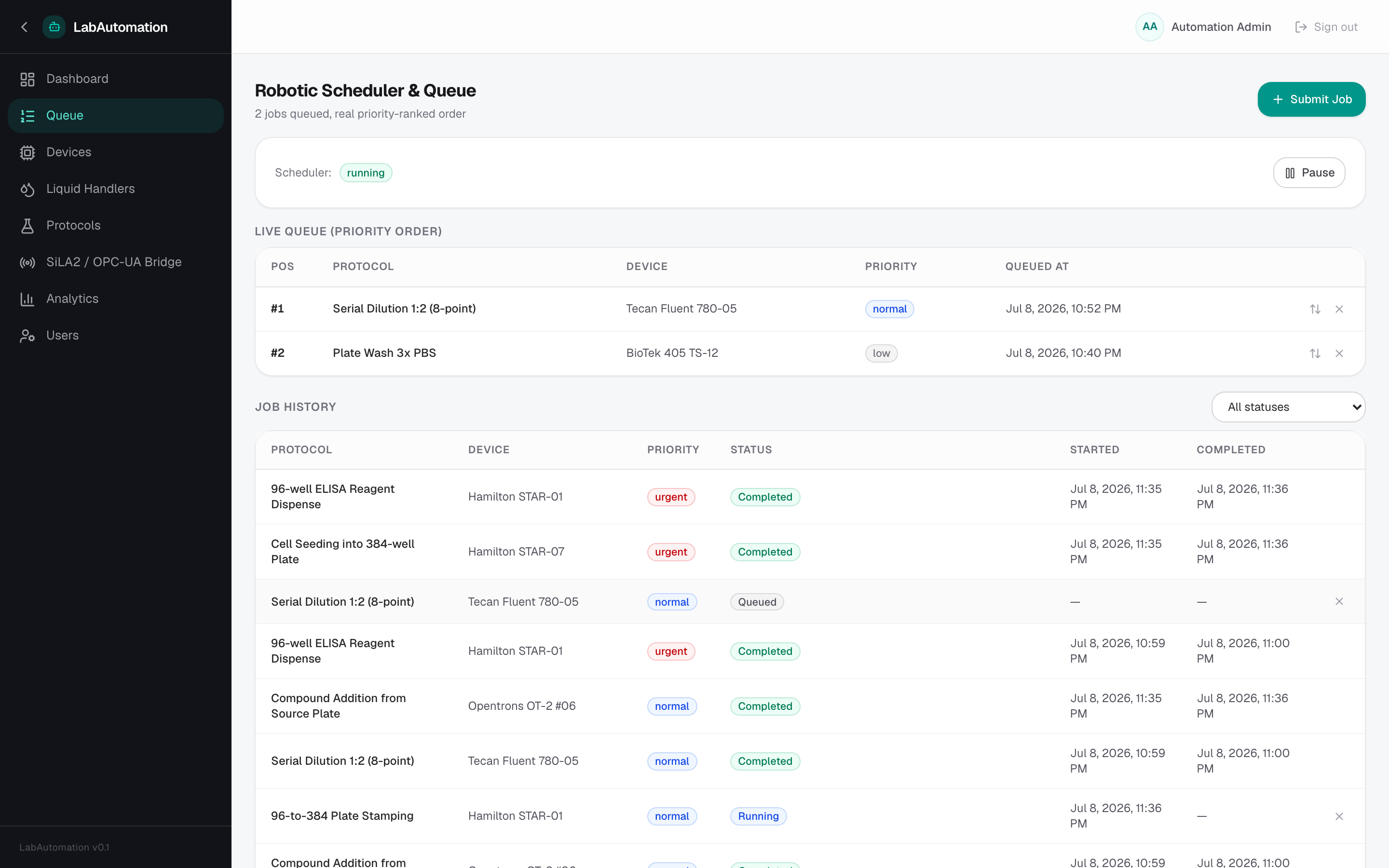Reorder the Plate Wash 3x PBS job
The width and height of the screenshot is (1389, 868).
click(1315, 353)
